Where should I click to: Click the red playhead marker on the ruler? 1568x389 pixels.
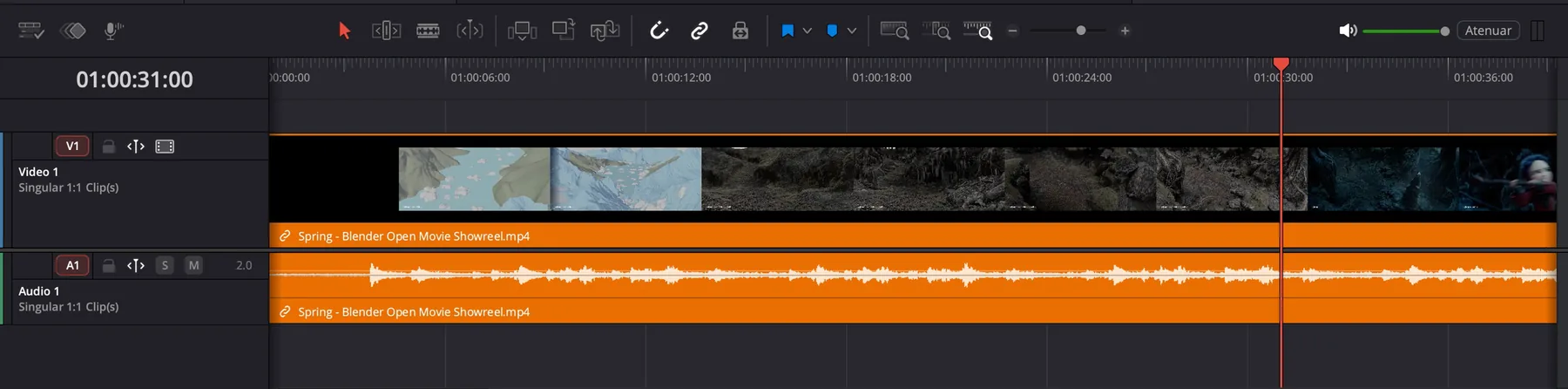[1281, 64]
